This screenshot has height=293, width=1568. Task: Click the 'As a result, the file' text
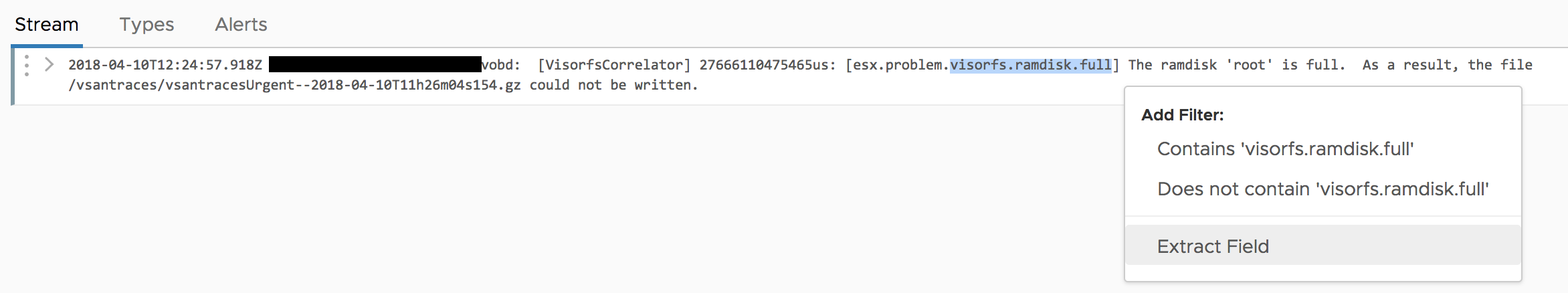tap(1447, 65)
